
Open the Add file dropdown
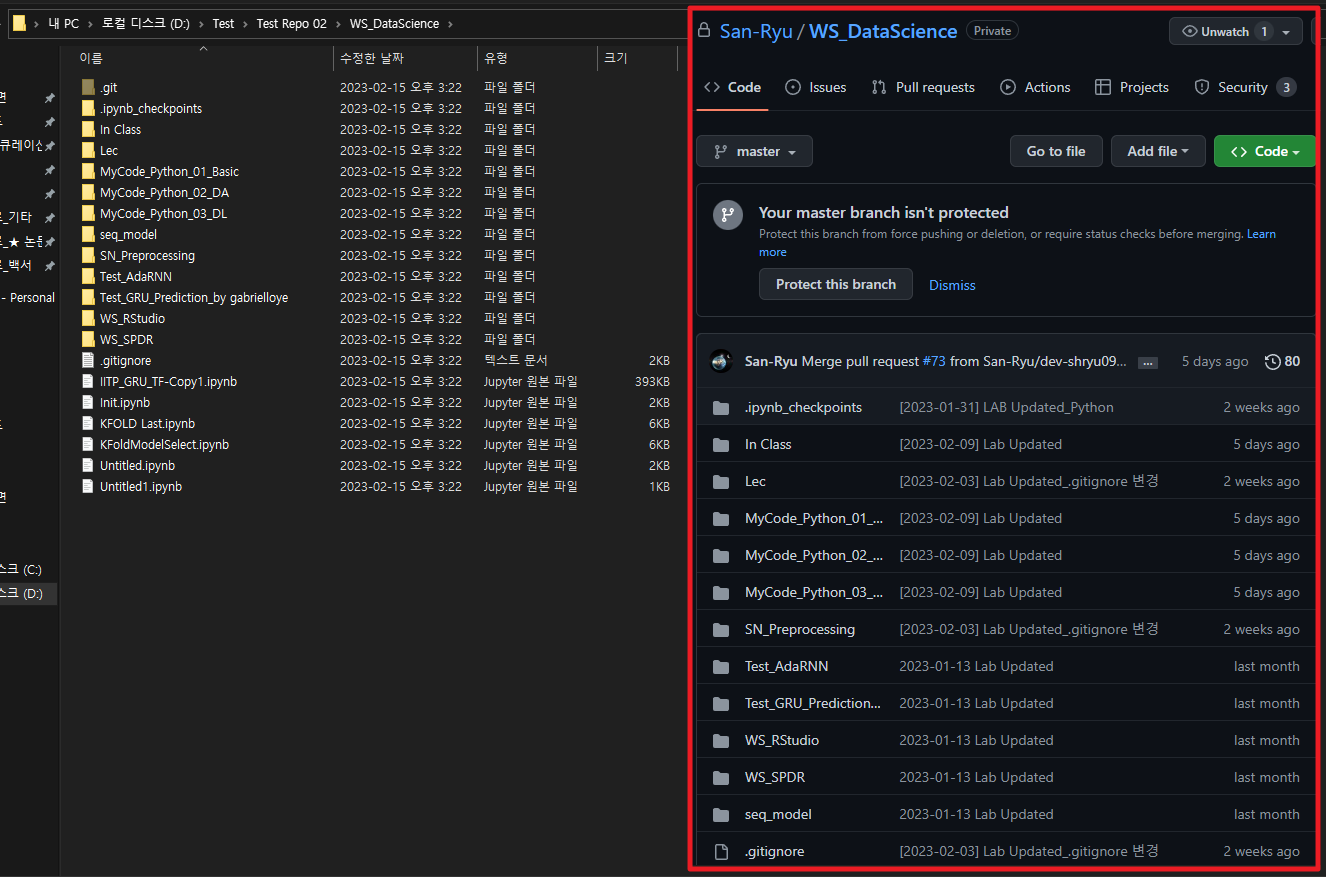coord(1158,151)
